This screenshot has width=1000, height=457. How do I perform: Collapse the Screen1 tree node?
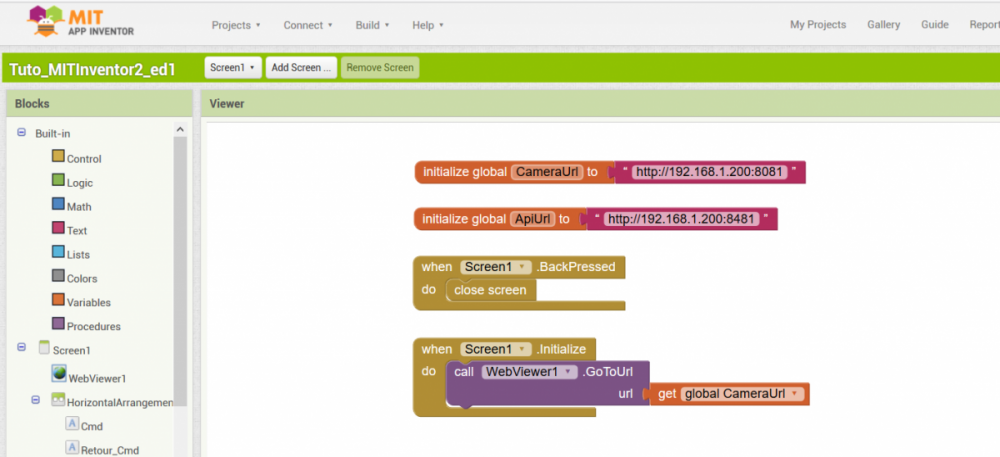[x=22, y=347]
